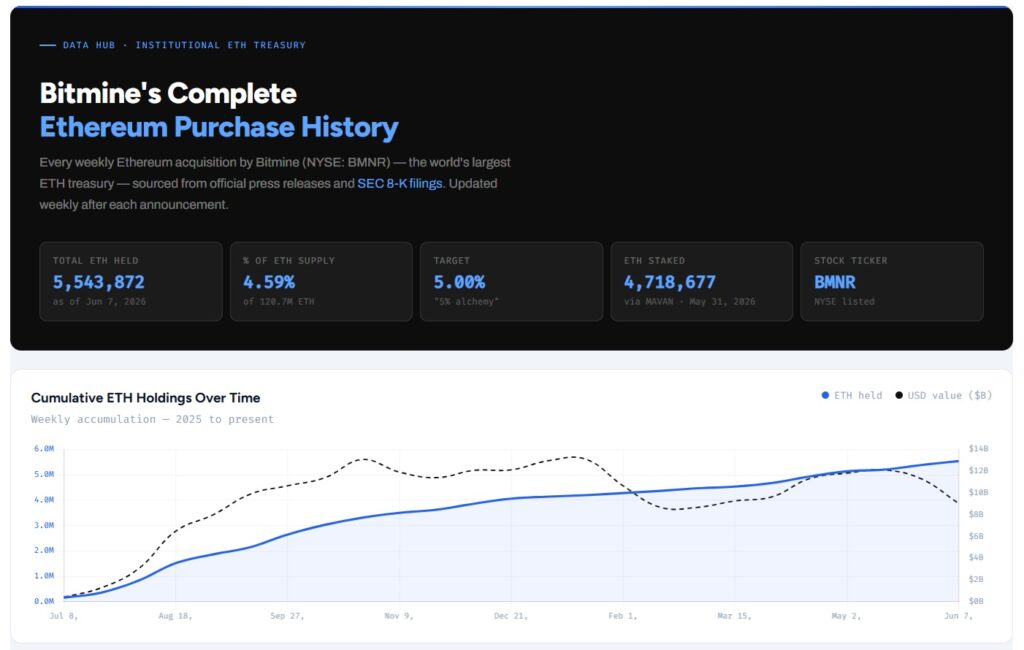The width and height of the screenshot is (1024, 650).
Task: Click the 'ETH STAKED' card label
Action: [654, 261]
